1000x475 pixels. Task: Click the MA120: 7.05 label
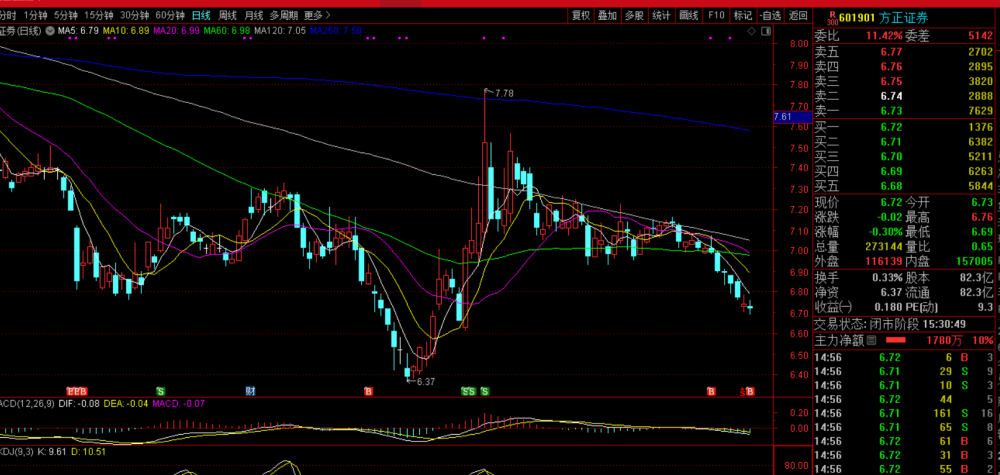click(x=280, y=31)
